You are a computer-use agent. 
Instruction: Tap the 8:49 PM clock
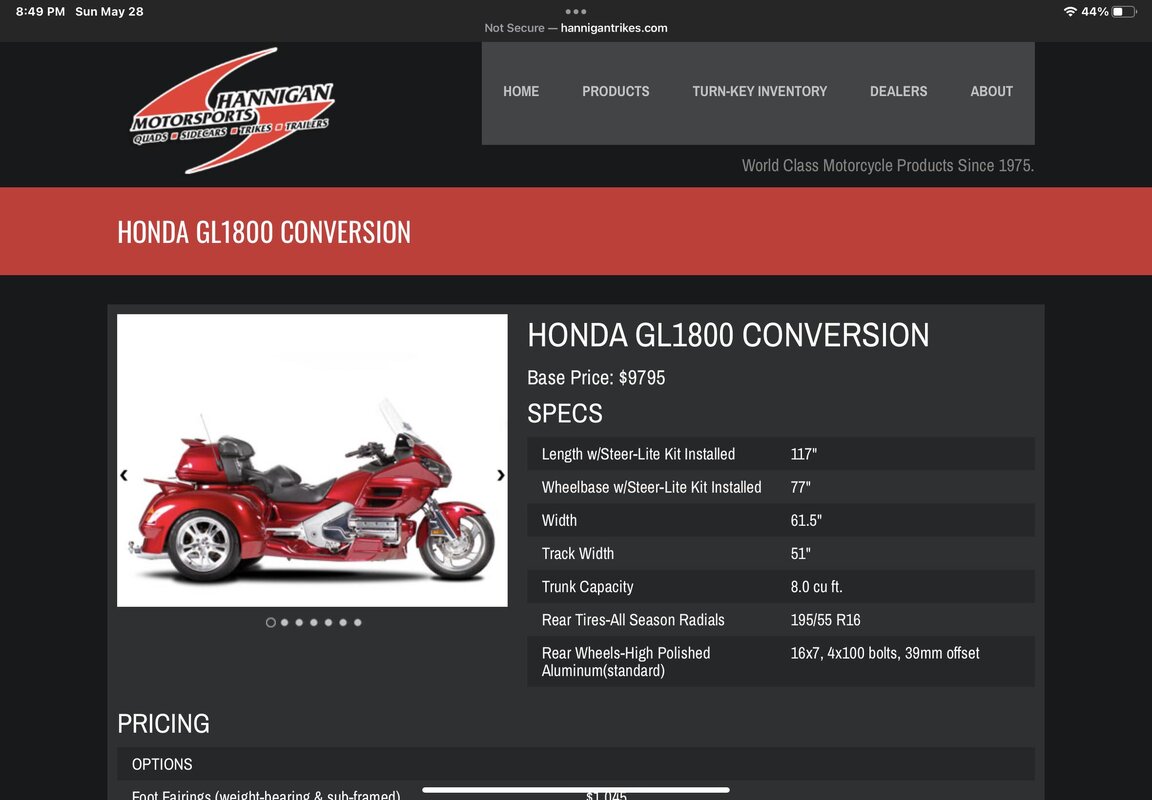[x=40, y=12]
